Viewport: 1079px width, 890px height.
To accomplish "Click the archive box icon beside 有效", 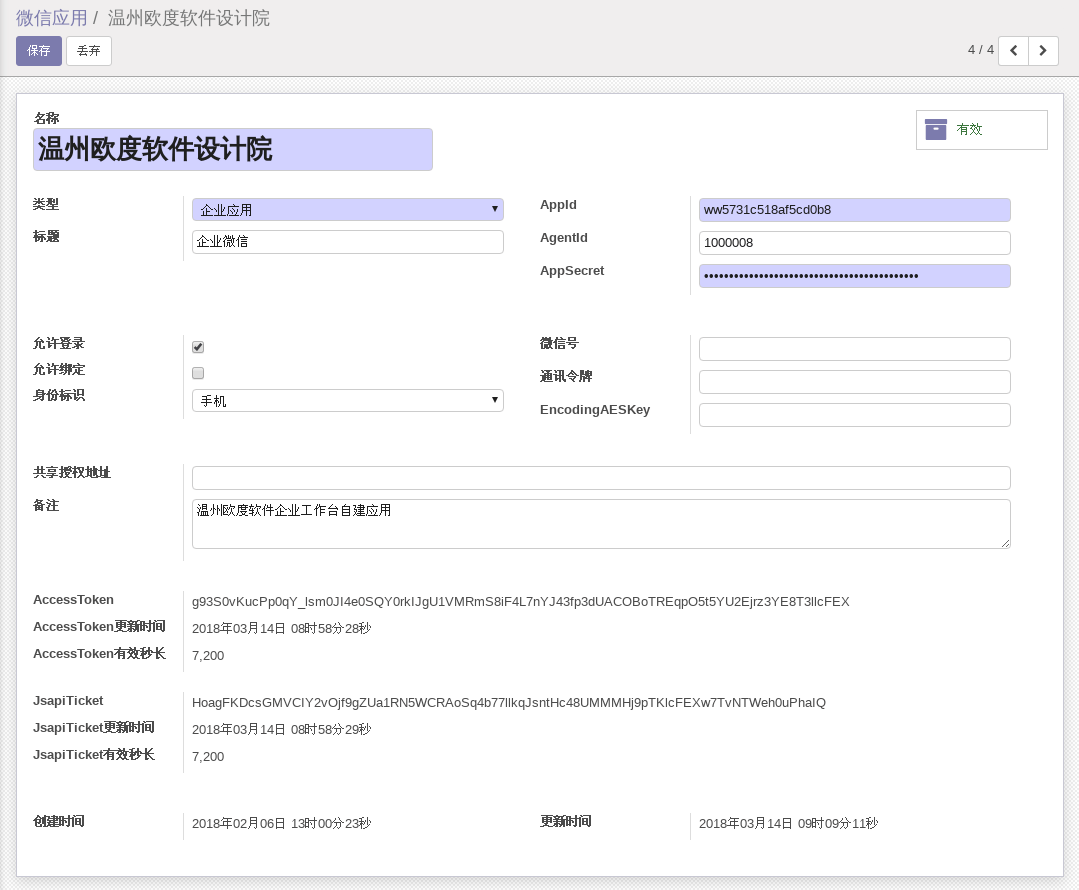I will [935, 129].
